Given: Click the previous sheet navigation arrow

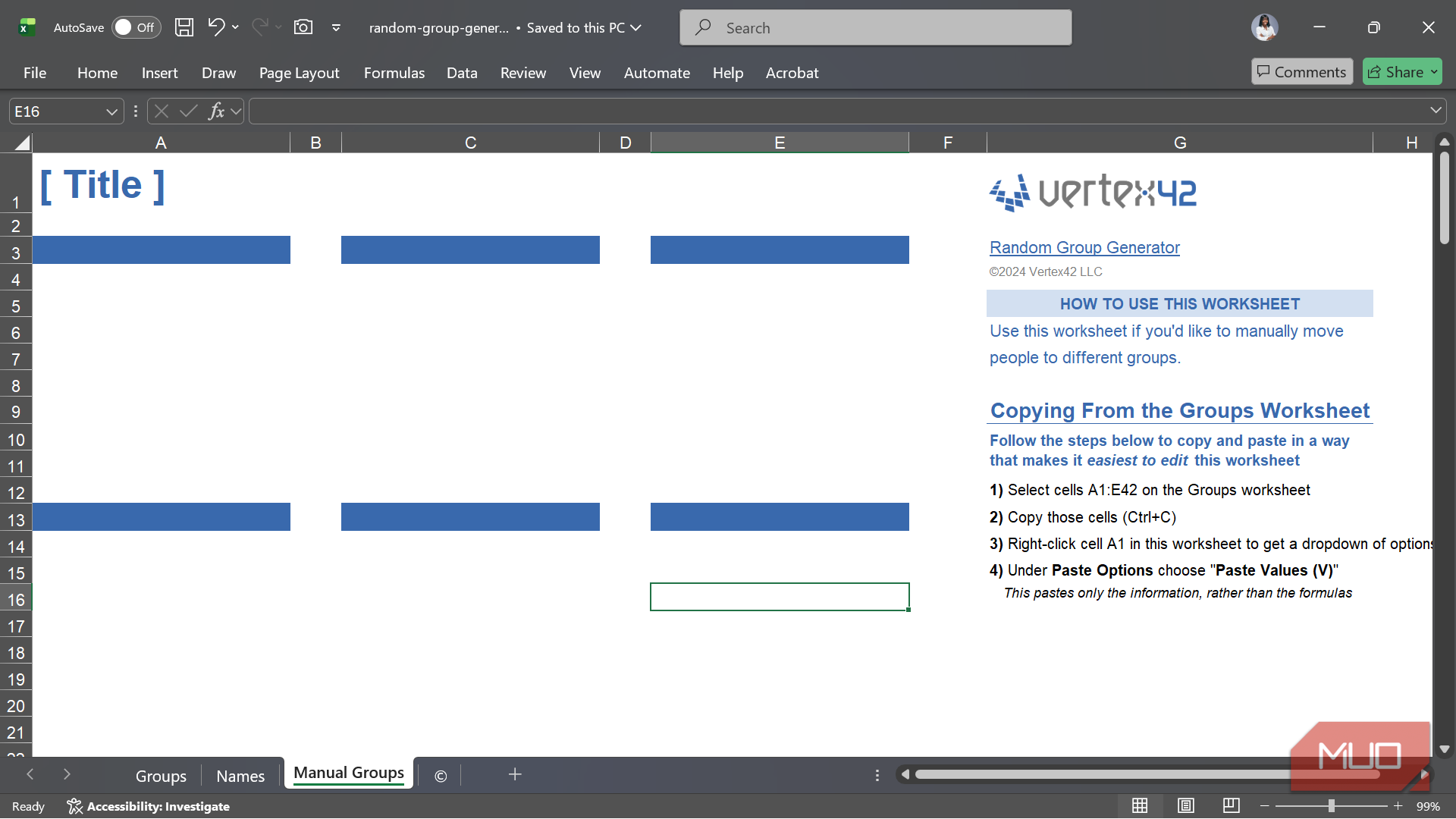Looking at the screenshot, I should (x=30, y=774).
